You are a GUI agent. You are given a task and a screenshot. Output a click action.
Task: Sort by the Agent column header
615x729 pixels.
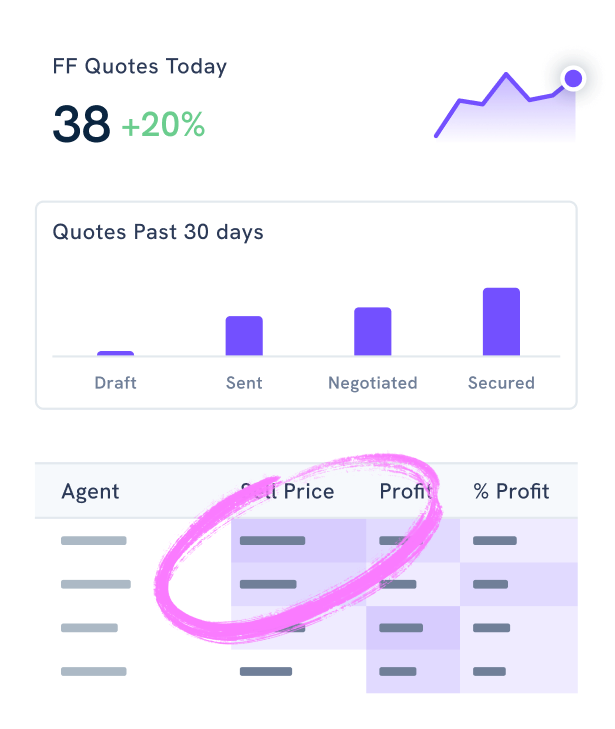coord(90,491)
